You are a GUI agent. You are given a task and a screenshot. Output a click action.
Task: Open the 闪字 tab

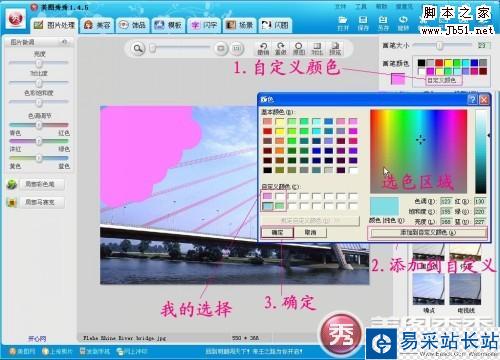(204, 25)
